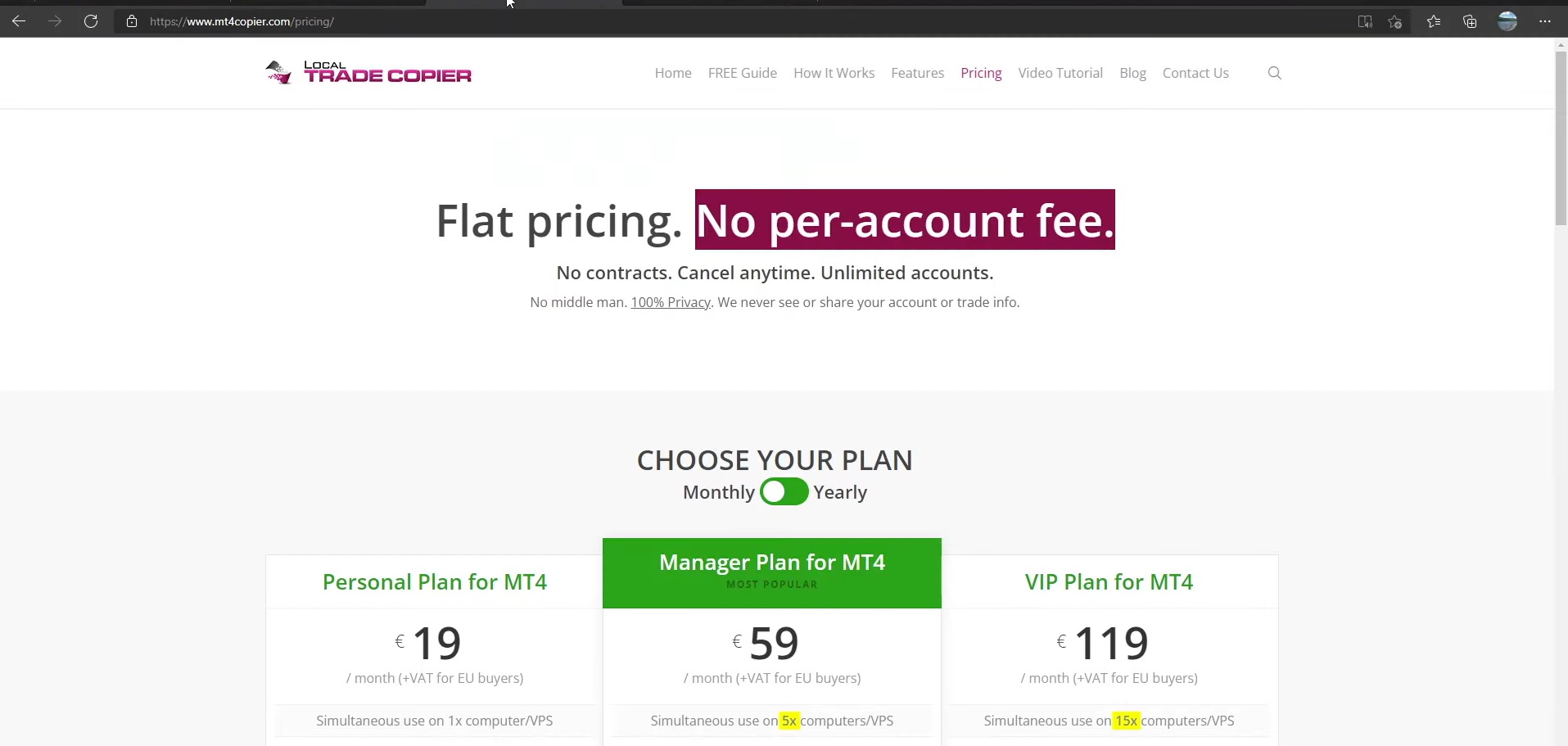Click the browser address bar URL

click(242, 22)
